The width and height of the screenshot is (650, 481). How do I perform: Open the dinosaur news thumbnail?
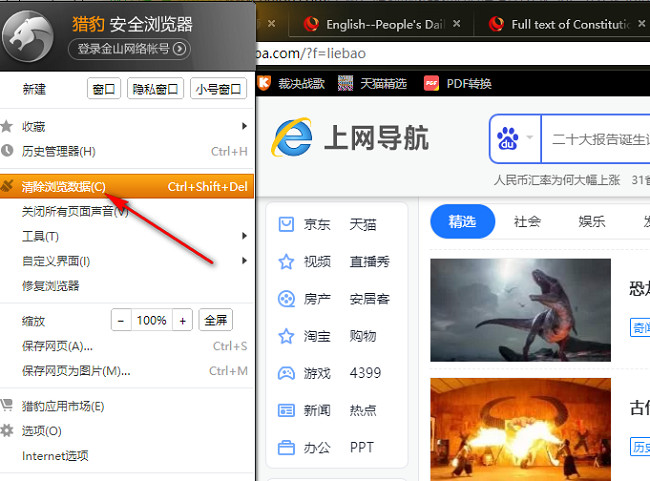520,309
